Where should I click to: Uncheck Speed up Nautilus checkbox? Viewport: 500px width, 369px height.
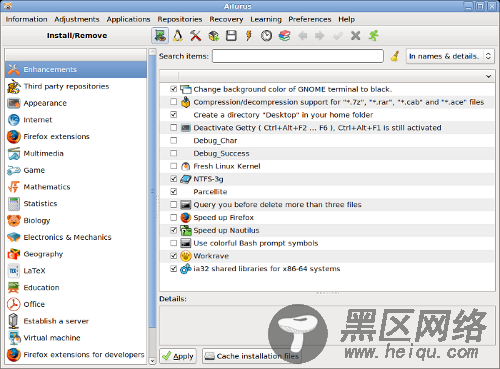pos(173,230)
